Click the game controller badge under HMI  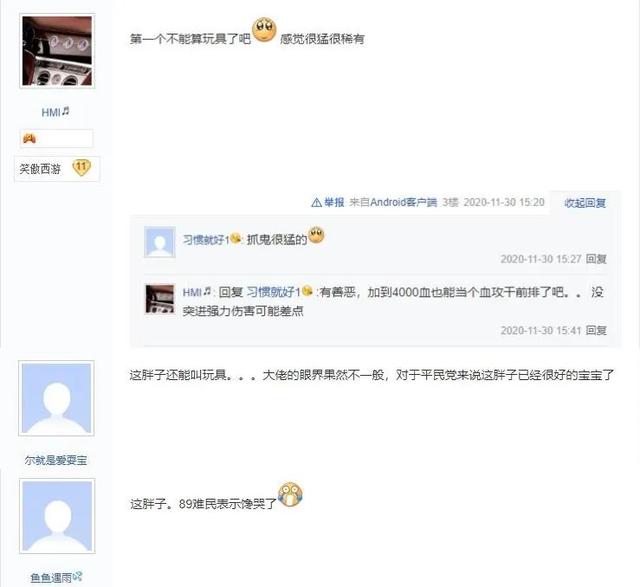click(29, 138)
